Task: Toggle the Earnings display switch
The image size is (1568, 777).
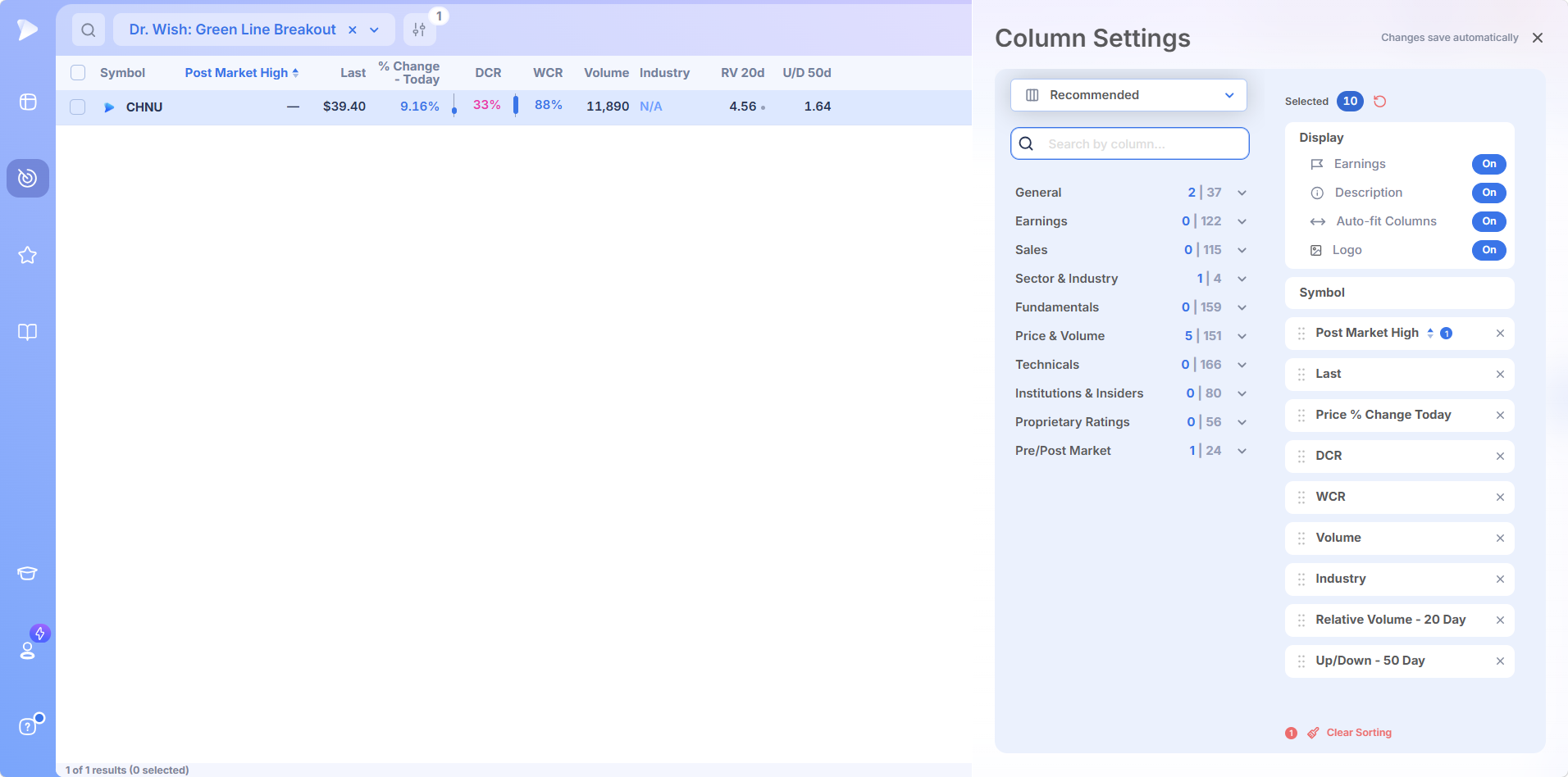Action: (1489, 164)
